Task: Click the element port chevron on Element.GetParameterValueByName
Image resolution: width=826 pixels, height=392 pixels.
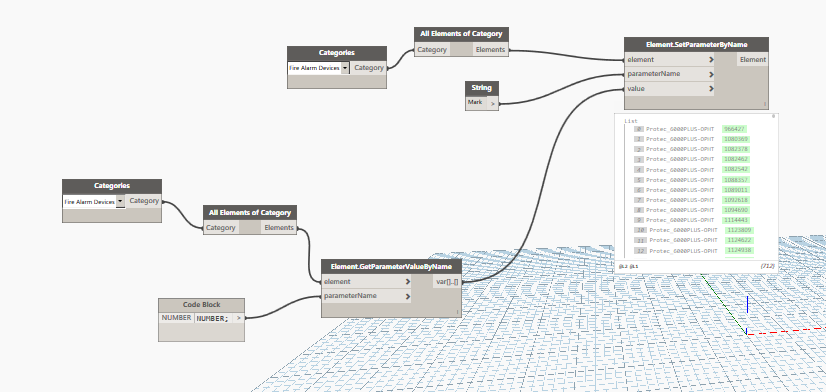Action: click(x=408, y=281)
